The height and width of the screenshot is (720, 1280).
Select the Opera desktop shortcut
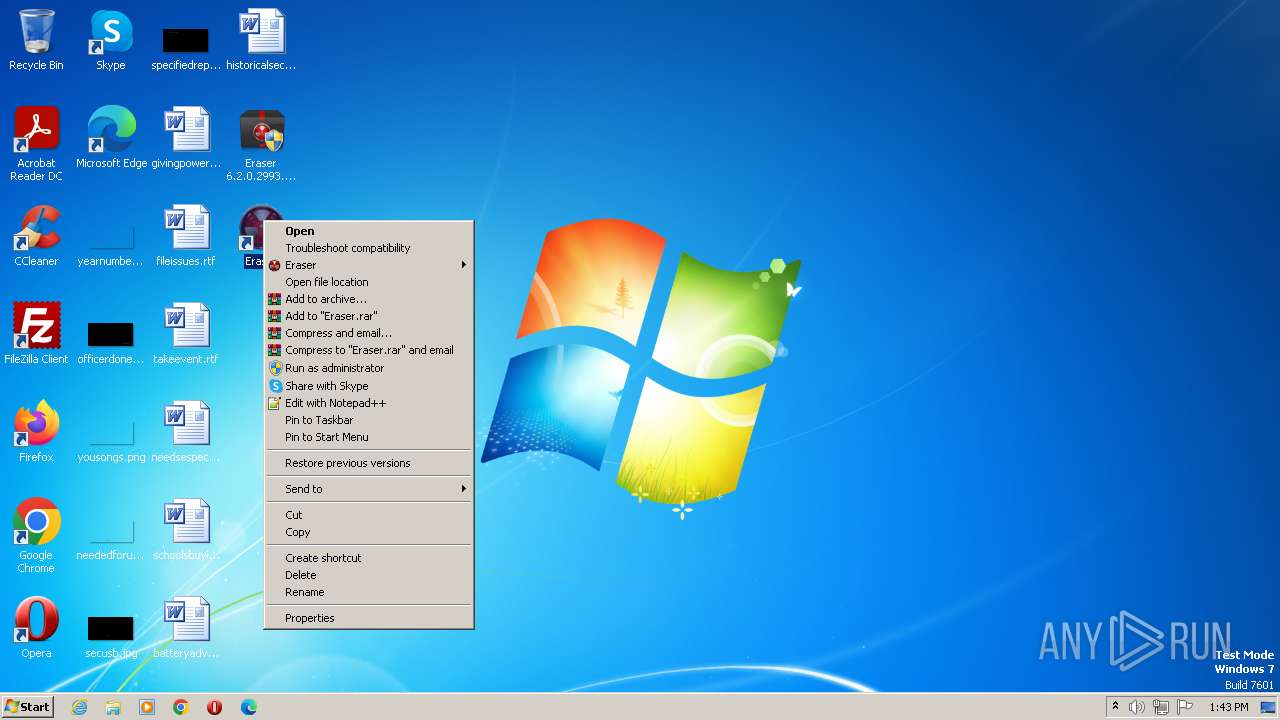click(x=36, y=628)
